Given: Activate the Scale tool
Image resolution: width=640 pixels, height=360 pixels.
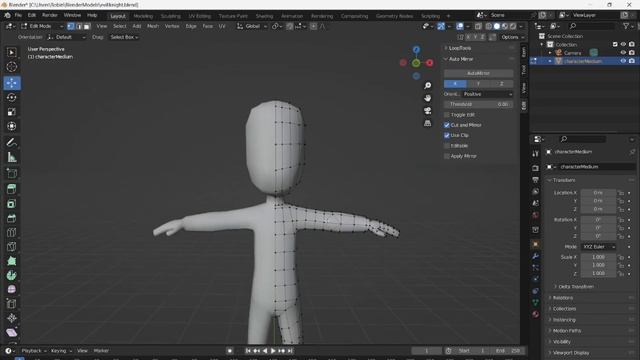Looking at the screenshot, I should (11, 112).
